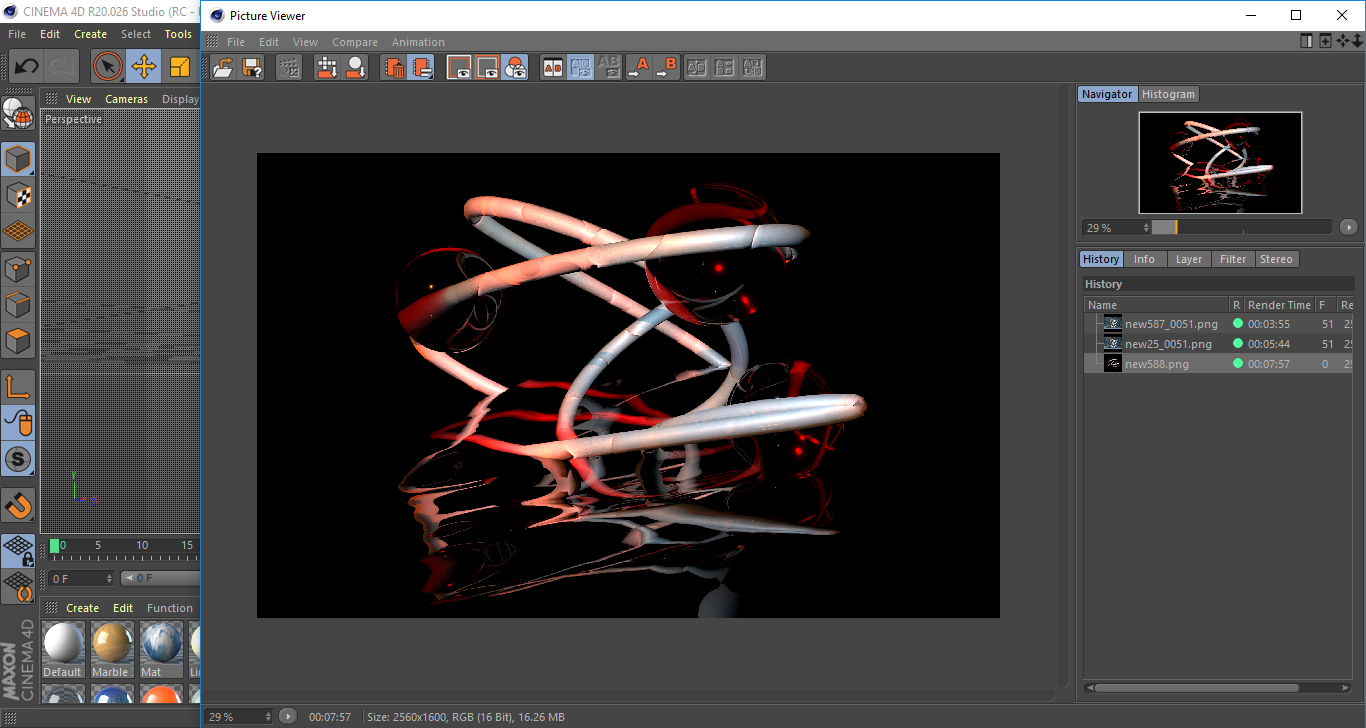Select new25_0051.png in render history
This screenshot has width=1366, height=728.
point(1168,344)
